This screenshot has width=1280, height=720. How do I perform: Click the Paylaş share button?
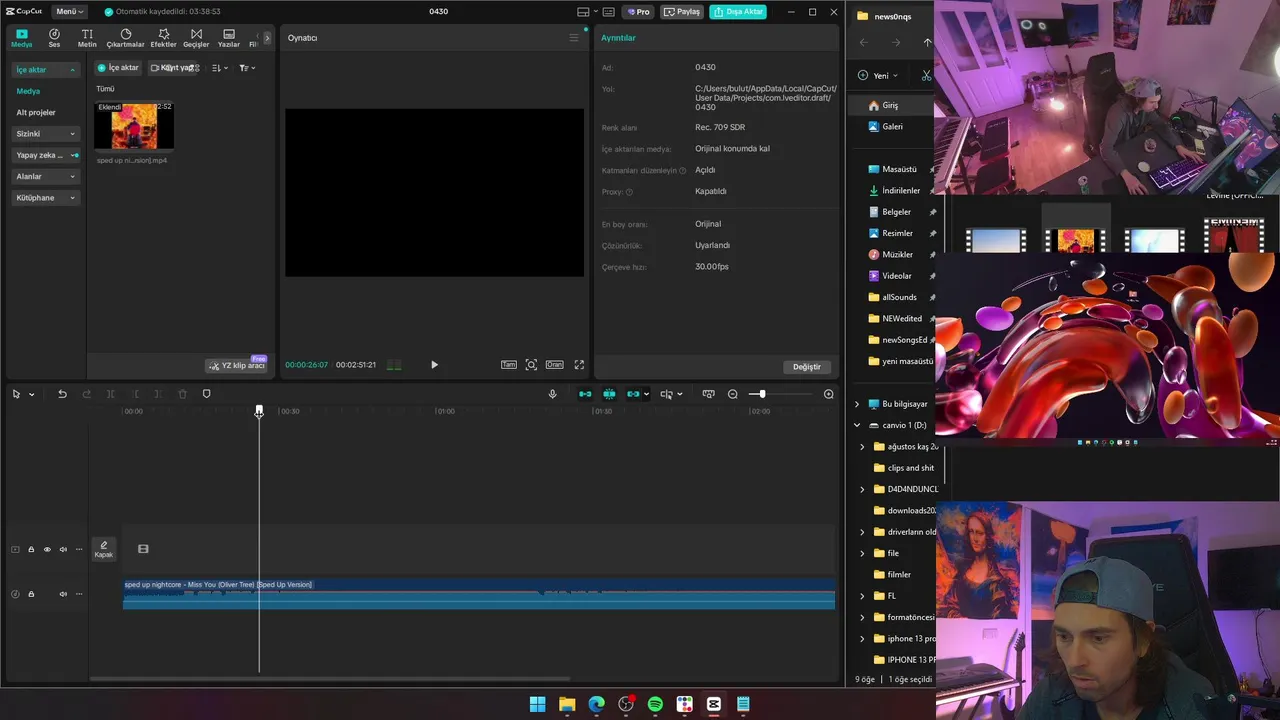tap(683, 12)
